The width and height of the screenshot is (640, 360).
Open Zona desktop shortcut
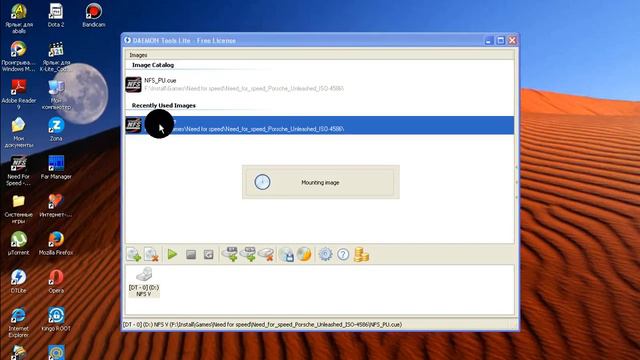[x=56, y=129]
